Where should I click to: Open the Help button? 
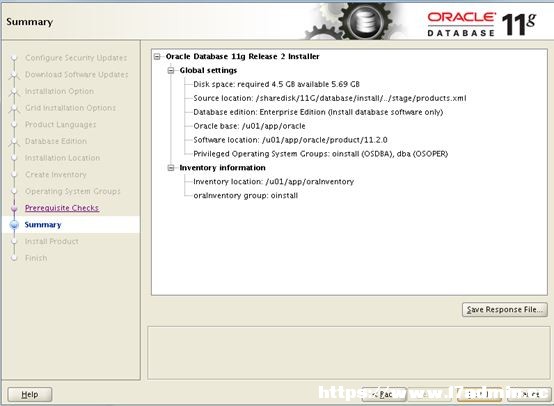tap(30, 394)
